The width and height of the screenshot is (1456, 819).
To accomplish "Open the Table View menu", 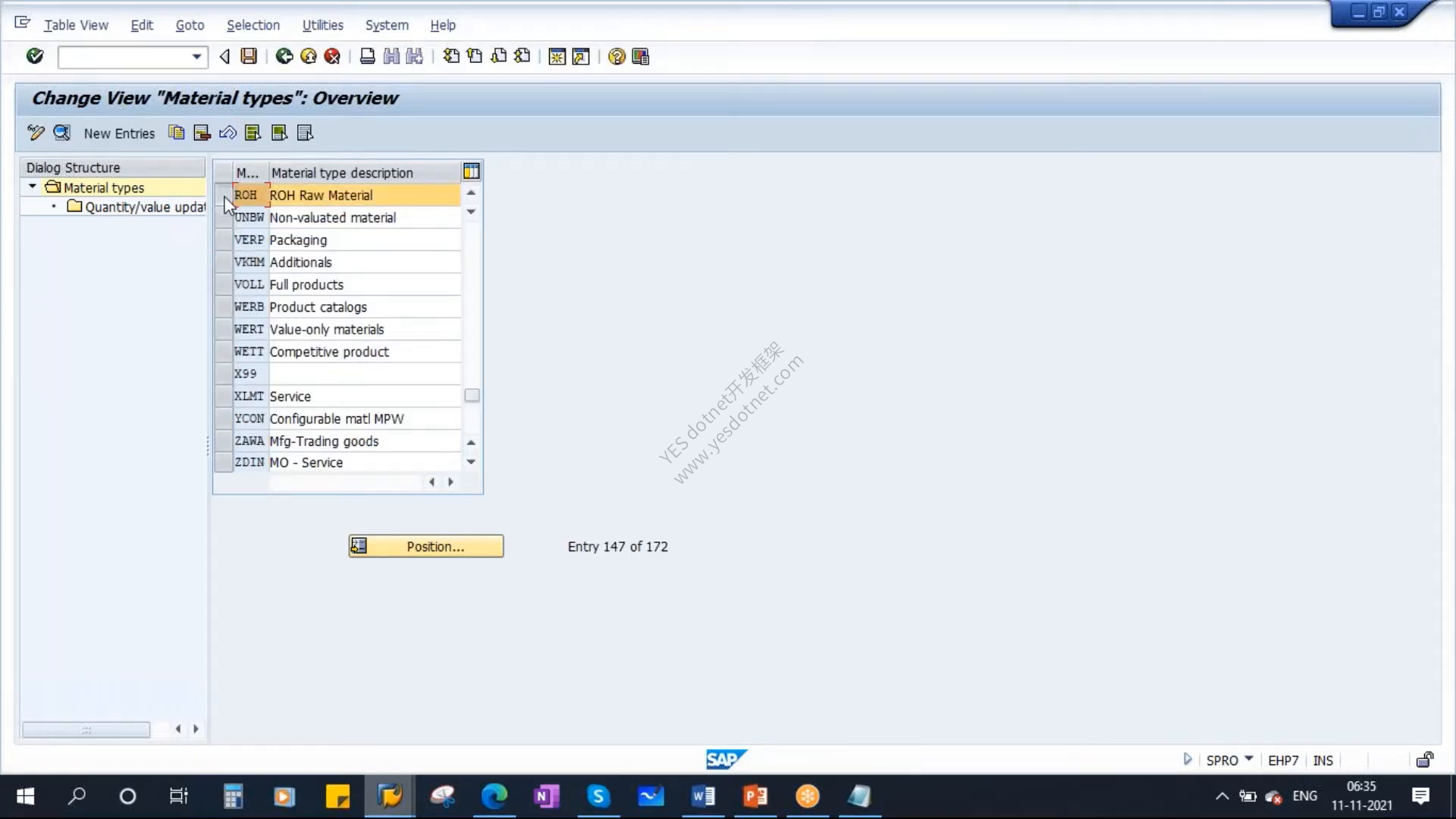I will [x=76, y=25].
